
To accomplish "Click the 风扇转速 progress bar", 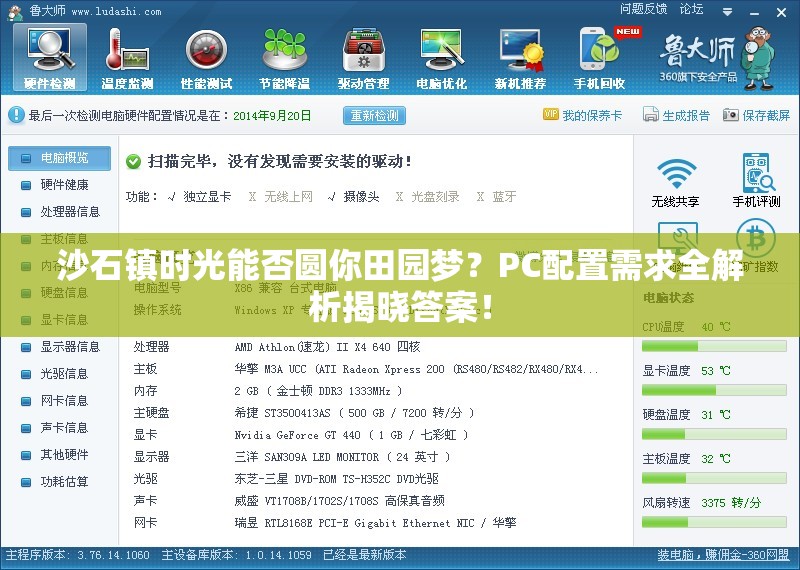I will tap(714, 522).
